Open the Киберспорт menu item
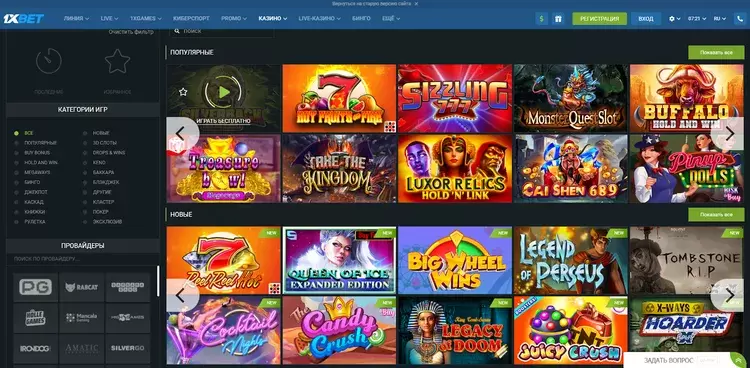The height and width of the screenshot is (368, 750). coord(191,19)
